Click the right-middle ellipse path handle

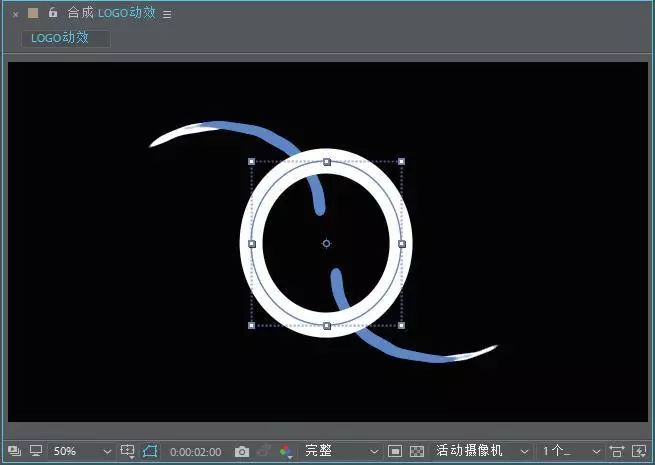point(402,244)
